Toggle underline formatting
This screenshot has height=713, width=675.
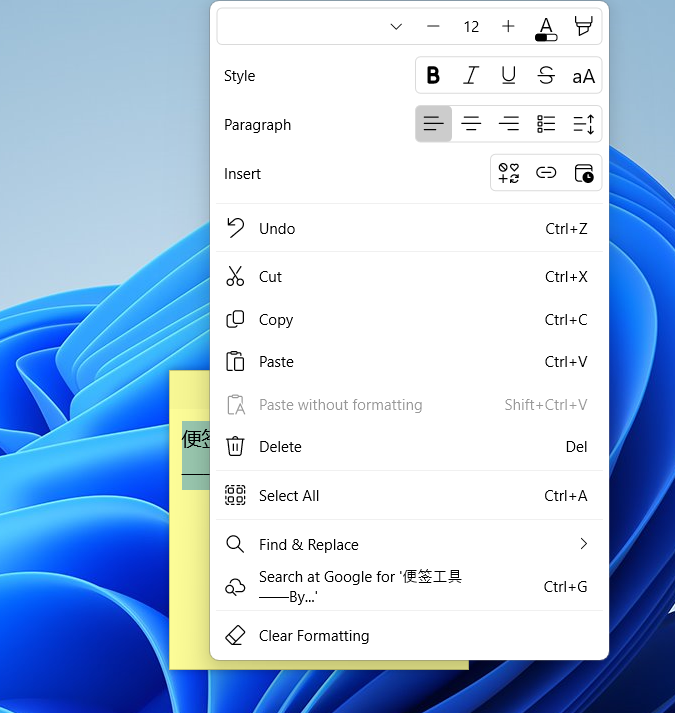509,75
